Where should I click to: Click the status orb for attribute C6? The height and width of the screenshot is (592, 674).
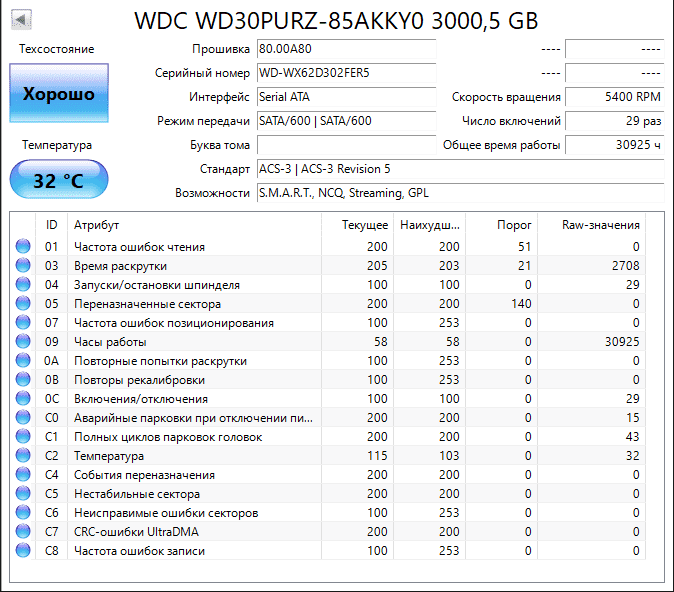pyautogui.click(x=23, y=512)
